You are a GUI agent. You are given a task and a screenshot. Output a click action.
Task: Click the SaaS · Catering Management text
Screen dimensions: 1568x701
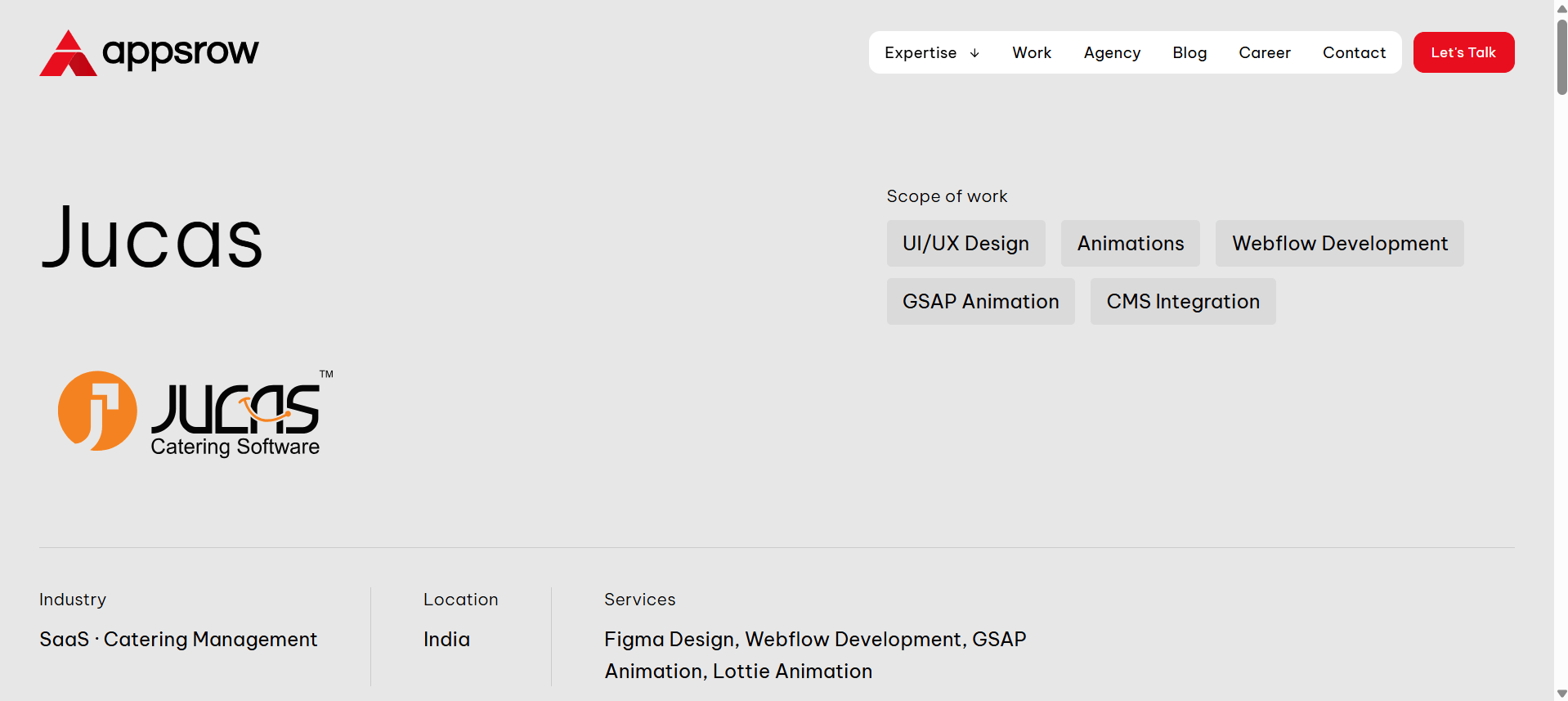(178, 639)
